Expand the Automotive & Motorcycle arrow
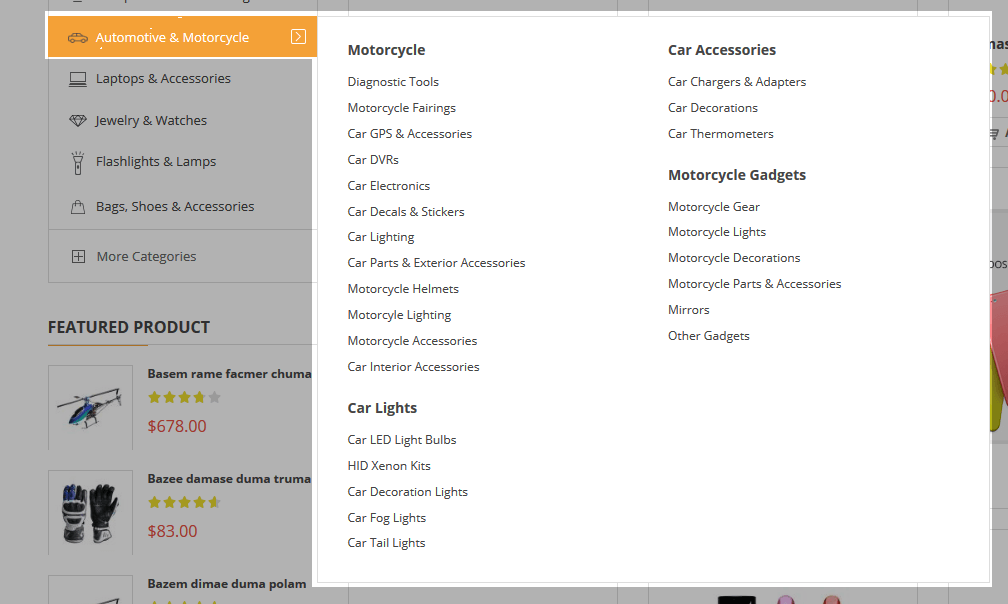Viewport: 1008px width, 604px height. pos(298,37)
